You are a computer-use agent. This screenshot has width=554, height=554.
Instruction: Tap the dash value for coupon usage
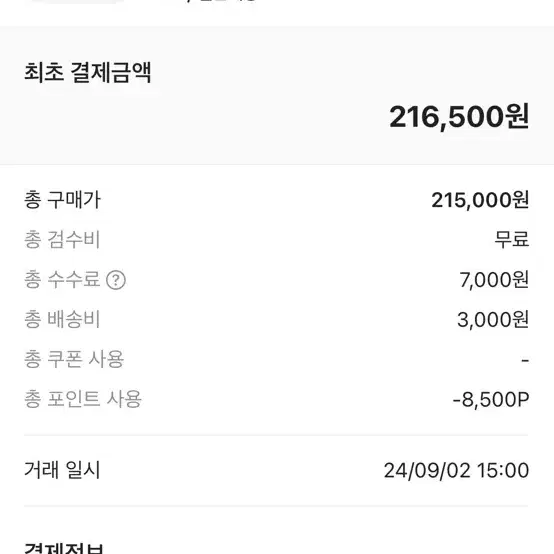tap(525, 360)
